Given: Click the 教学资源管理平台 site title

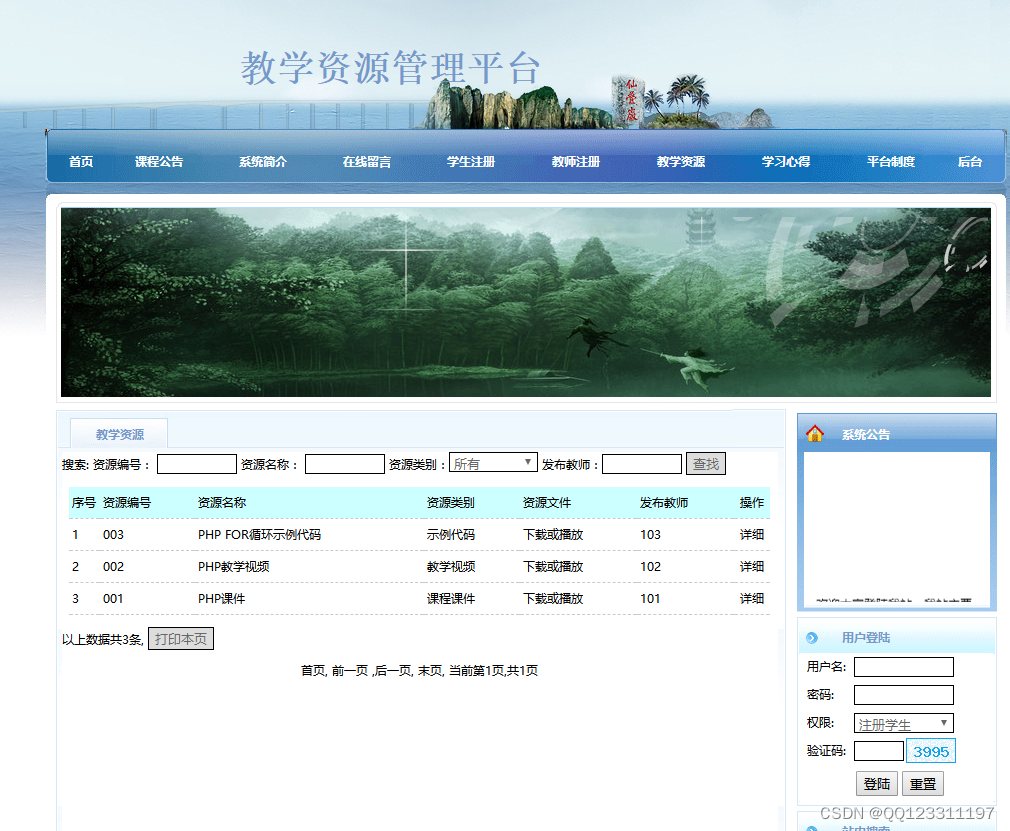Looking at the screenshot, I should pos(390,68).
